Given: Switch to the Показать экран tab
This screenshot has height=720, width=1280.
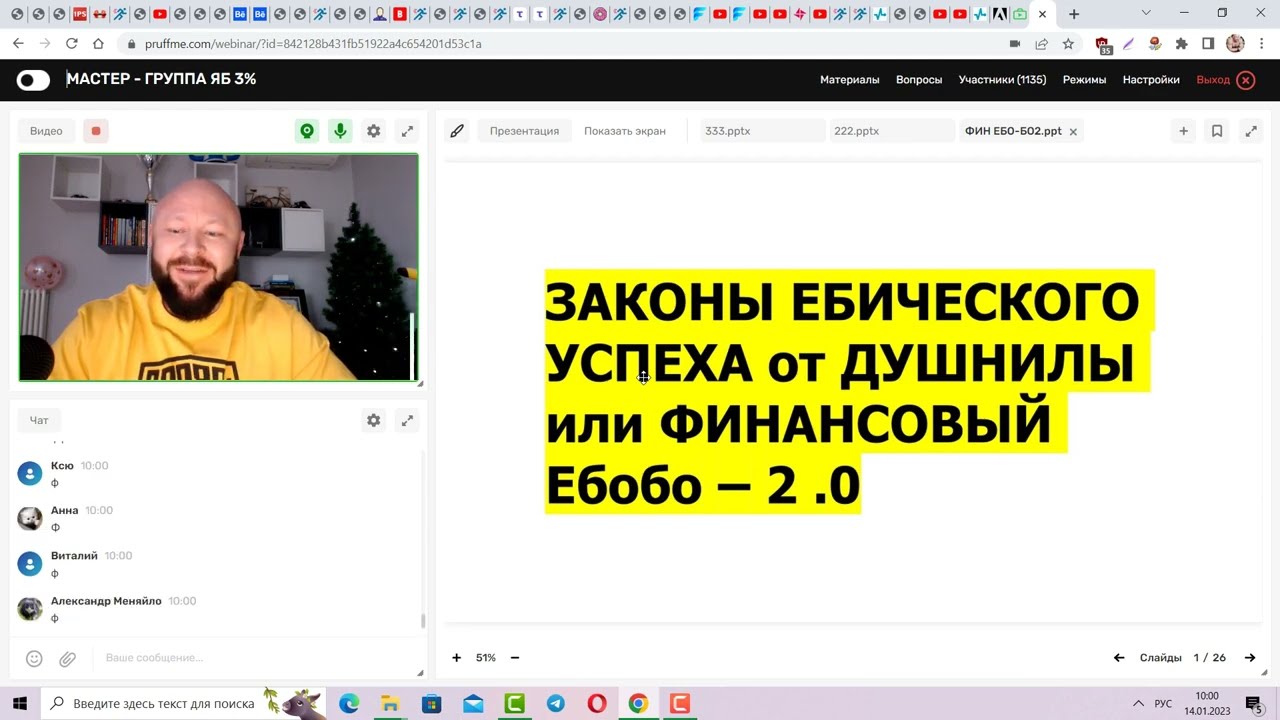Looking at the screenshot, I should click(x=624, y=130).
